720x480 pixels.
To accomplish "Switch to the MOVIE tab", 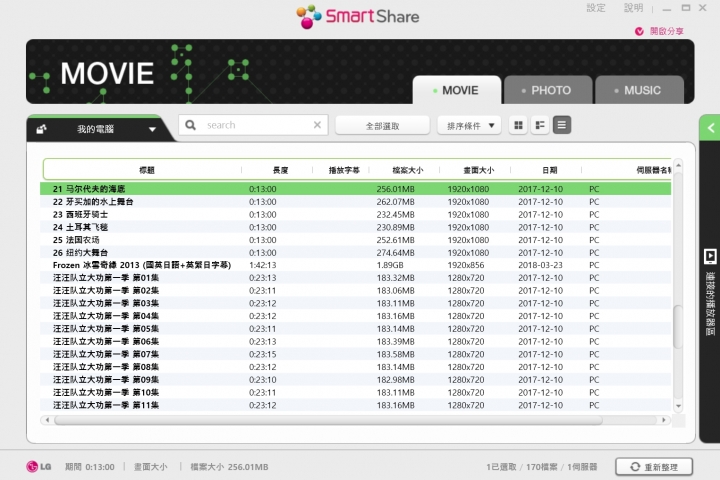I will pos(456,90).
